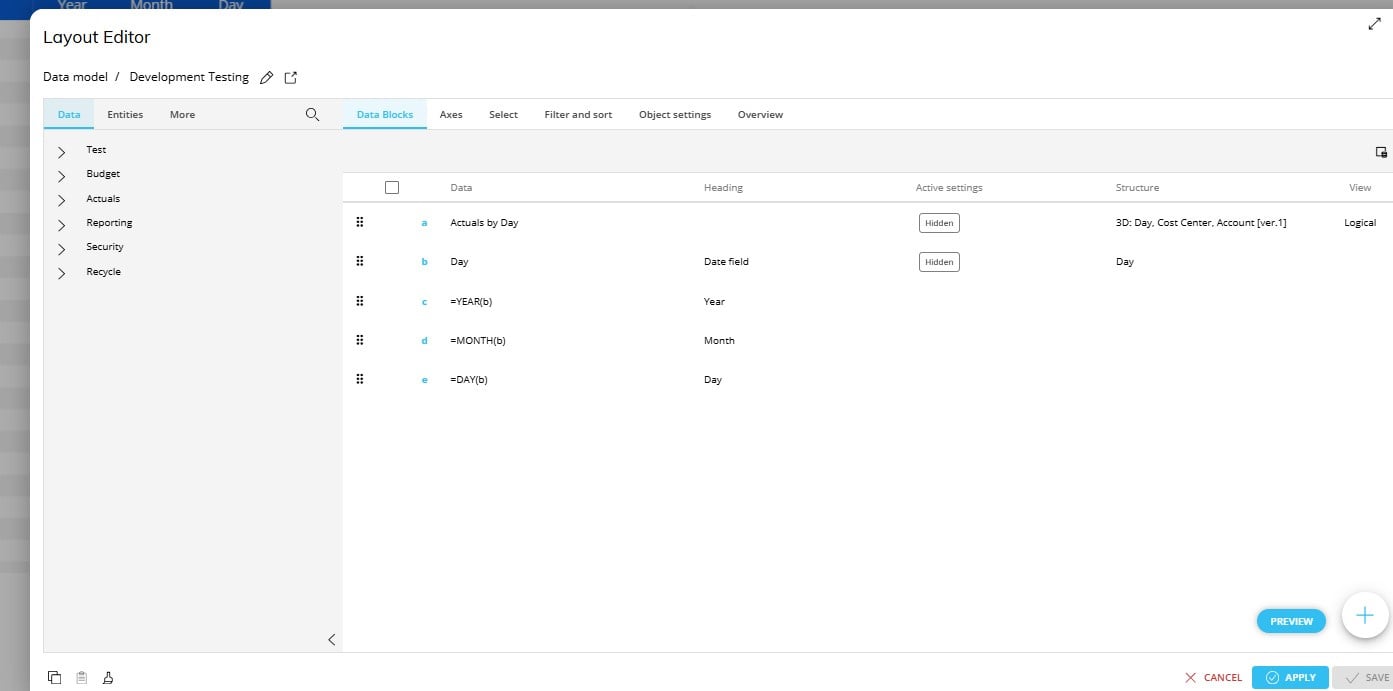The height and width of the screenshot is (691, 1393).
Task: Select the Budget tree item
Action: pos(103,174)
